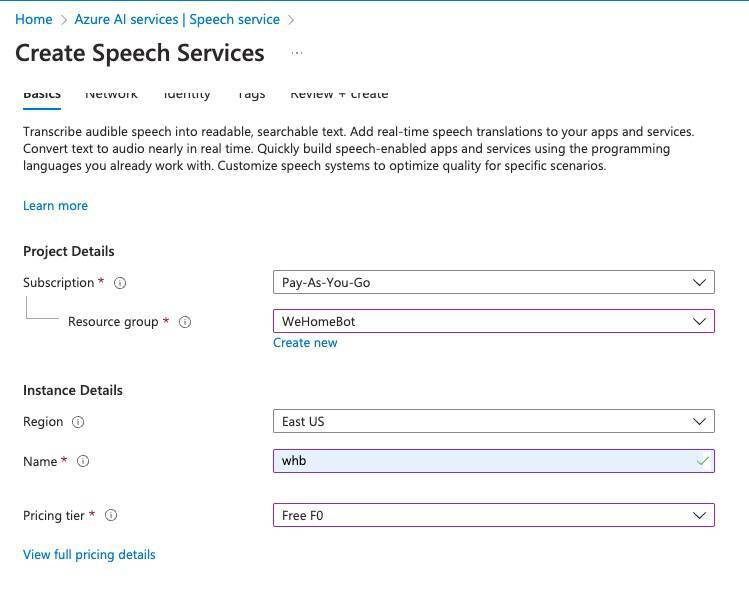This screenshot has width=749, height=599.
Task: Open the Identity tab
Action: (x=187, y=94)
